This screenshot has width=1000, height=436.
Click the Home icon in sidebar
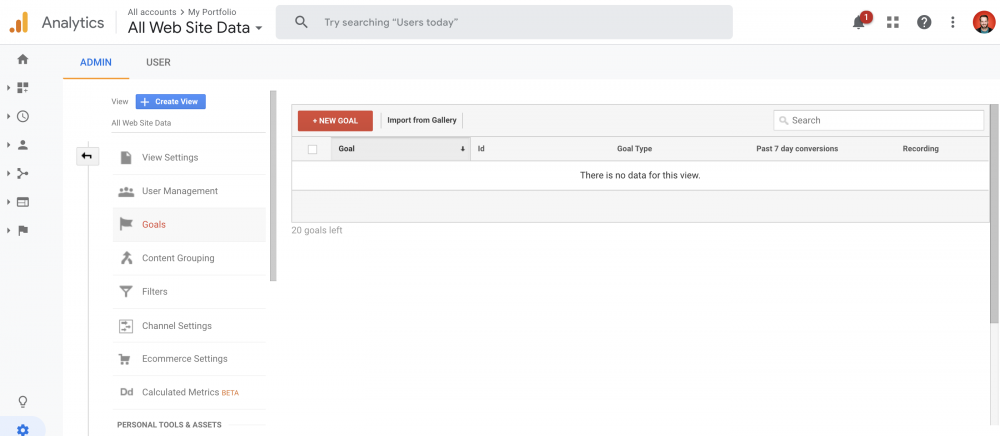(x=23, y=59)
